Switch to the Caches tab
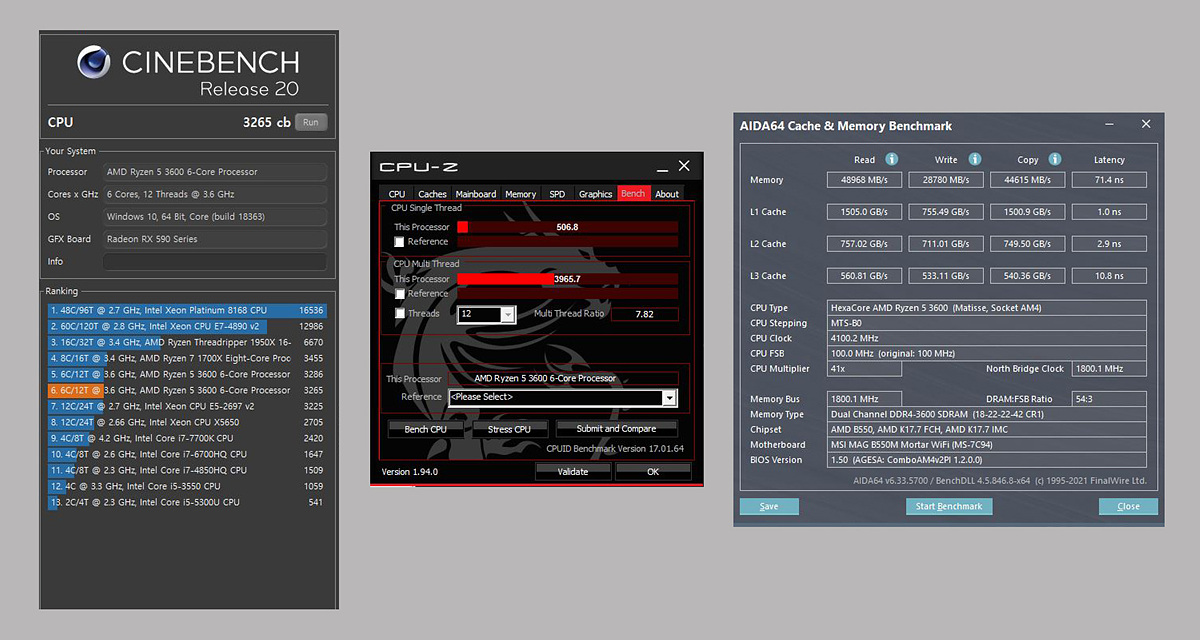1200x640 pixels. pyautogui.click(x=432, y=194)
